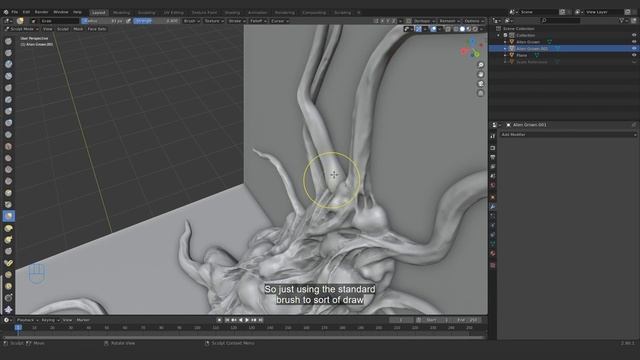
Task: Toggle visibility of Collection in outliner
Action: (634, 35)
